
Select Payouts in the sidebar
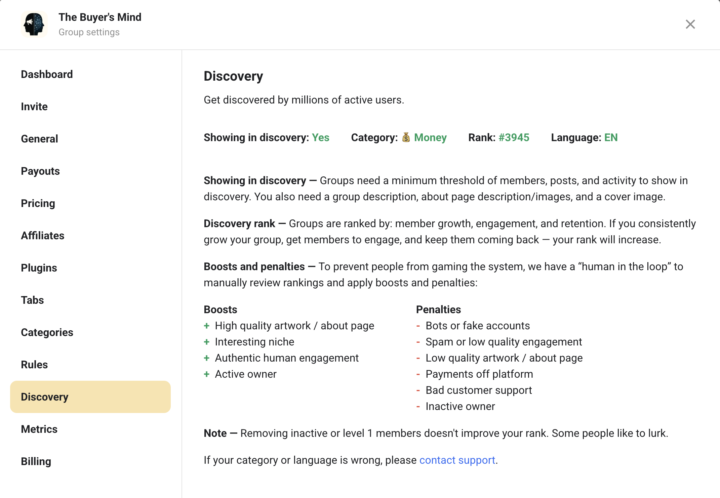(x=40, y=171)
